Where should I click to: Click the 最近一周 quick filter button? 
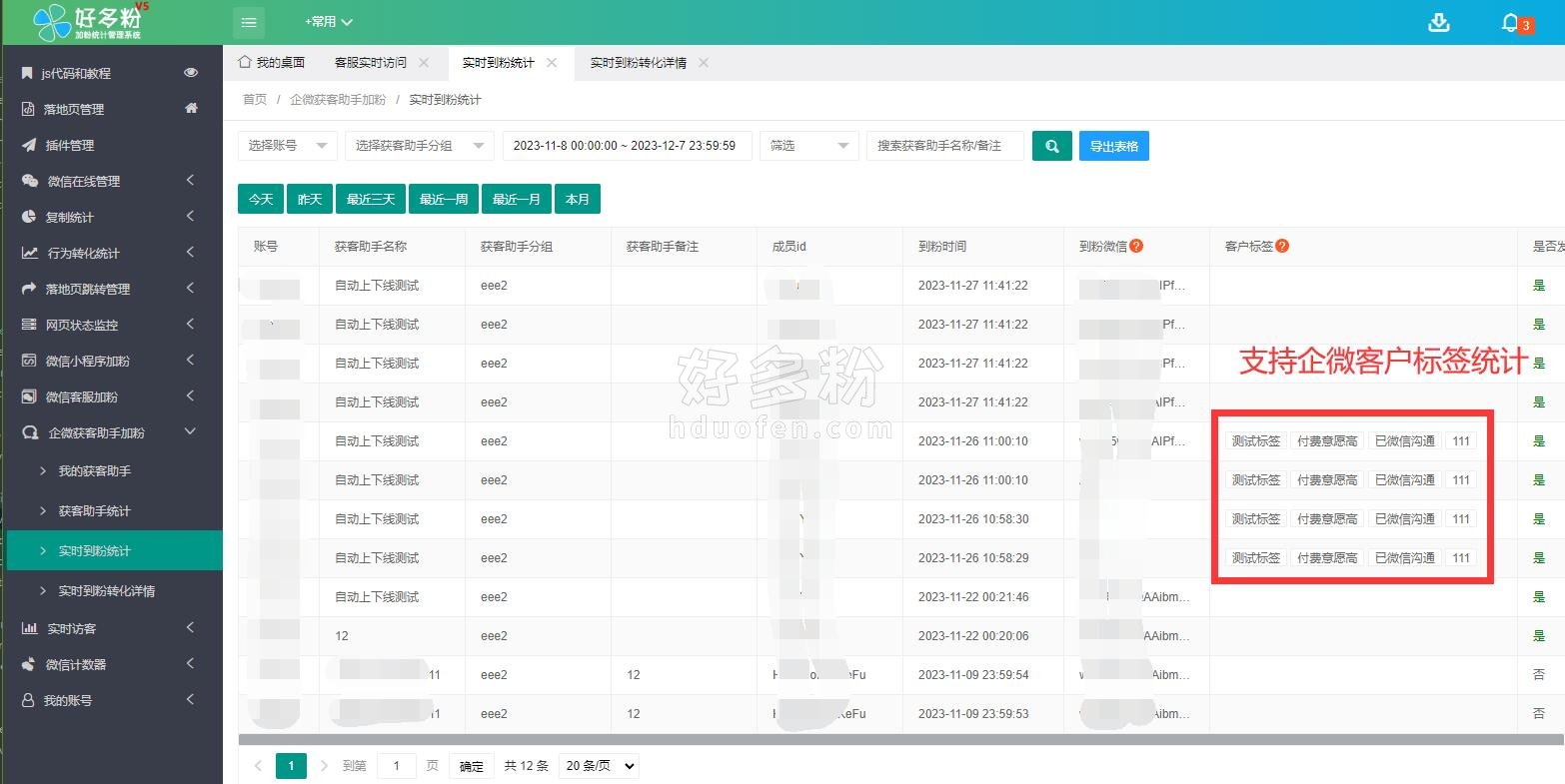click(x=444, y=199)
